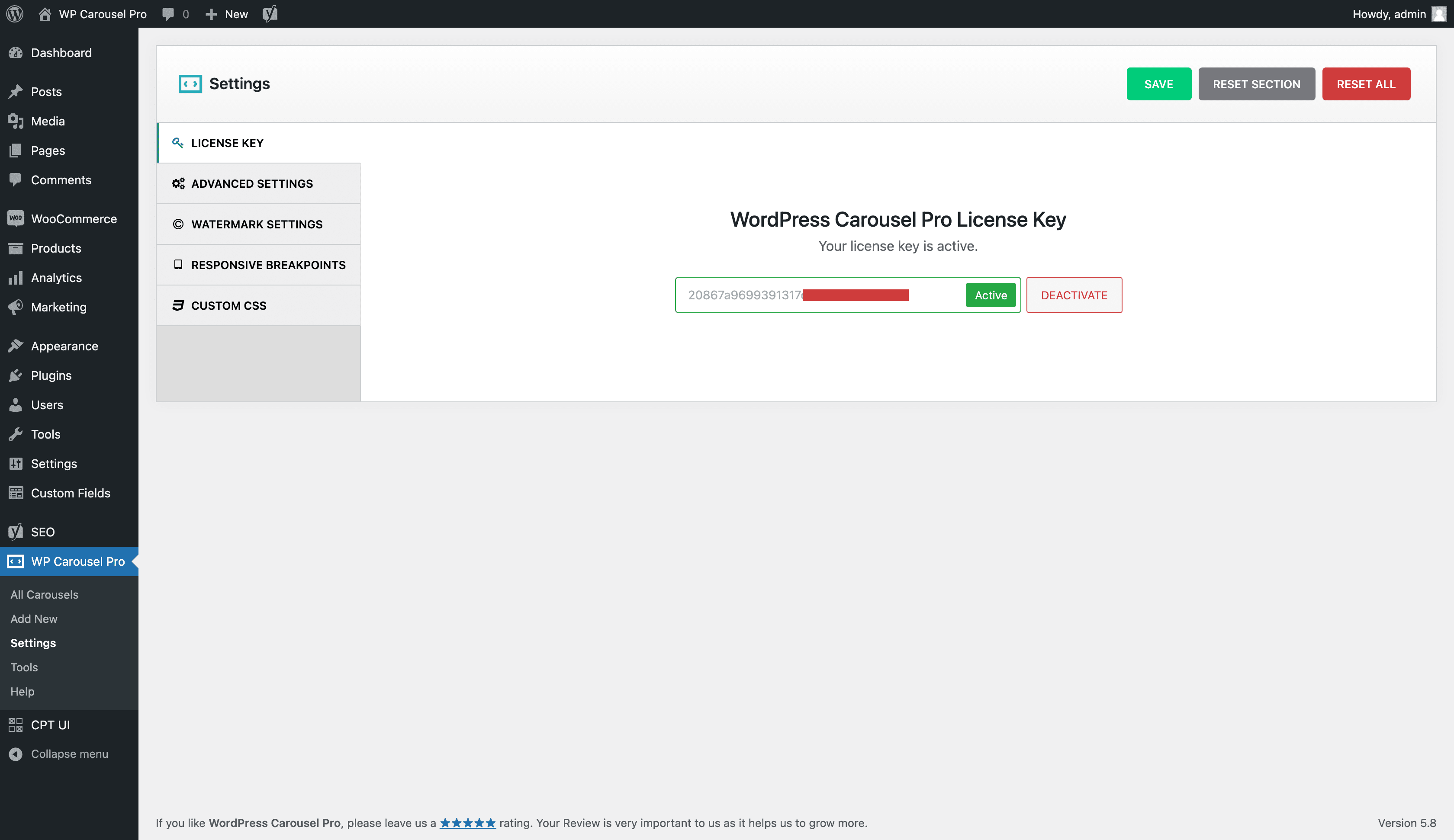Image resolution: width=1454 pixels, height=840 pixels.
Task: Click DEACTIVATE to disable the license
Action: [1074, 295]
